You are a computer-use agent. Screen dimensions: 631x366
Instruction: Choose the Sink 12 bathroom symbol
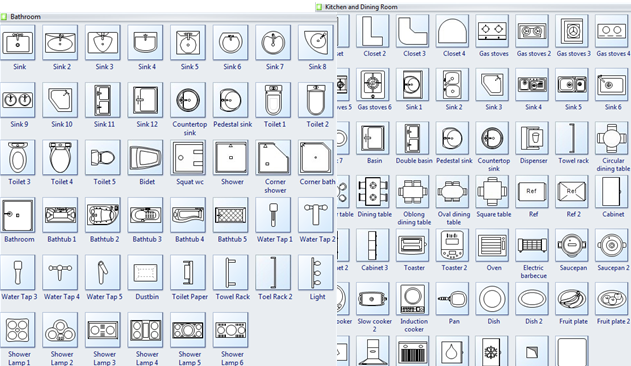click(x=145, y=100)
